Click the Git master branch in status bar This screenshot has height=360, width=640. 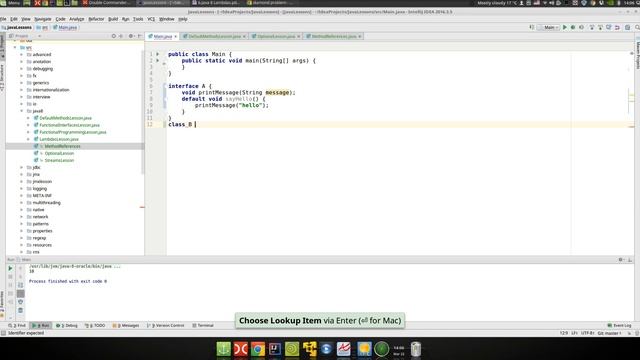[609, 333]
